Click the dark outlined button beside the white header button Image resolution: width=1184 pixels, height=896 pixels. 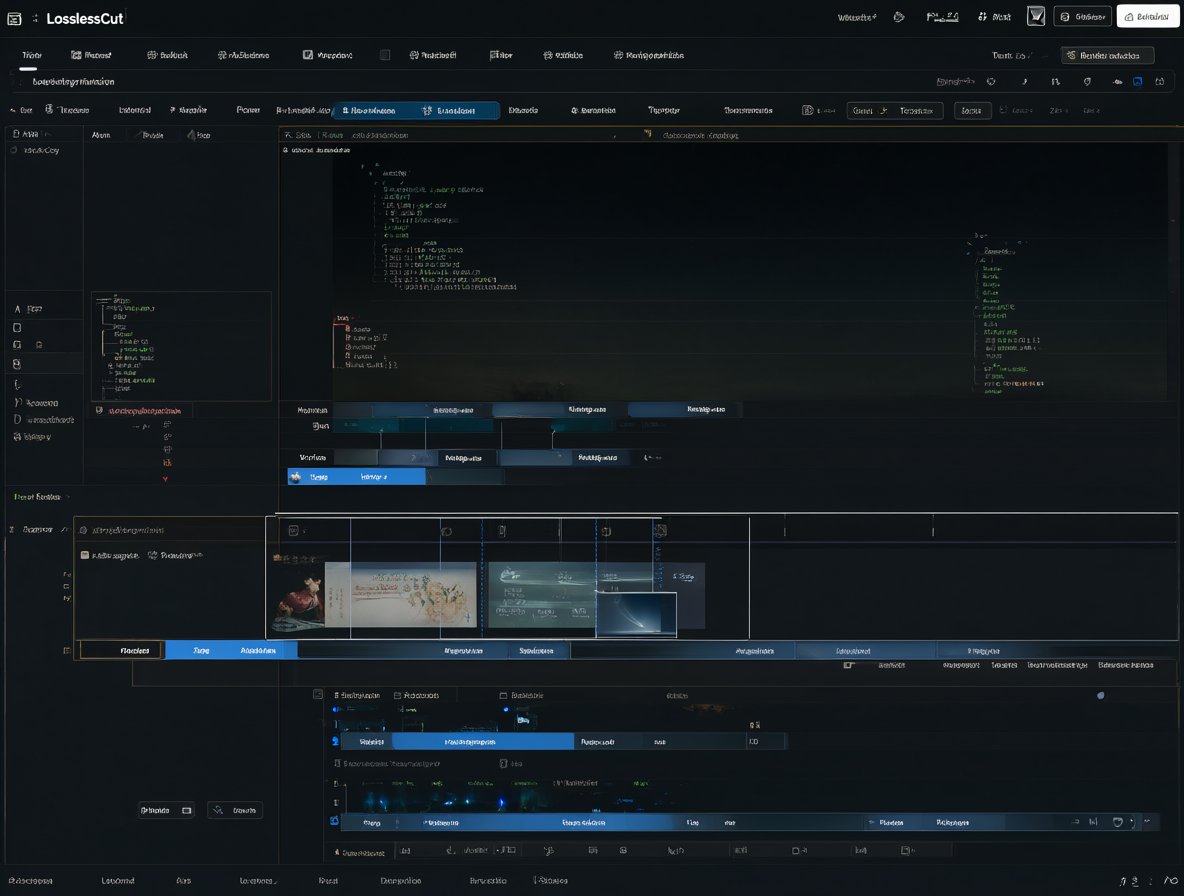pyautogui.click(x=1082, y=17)
